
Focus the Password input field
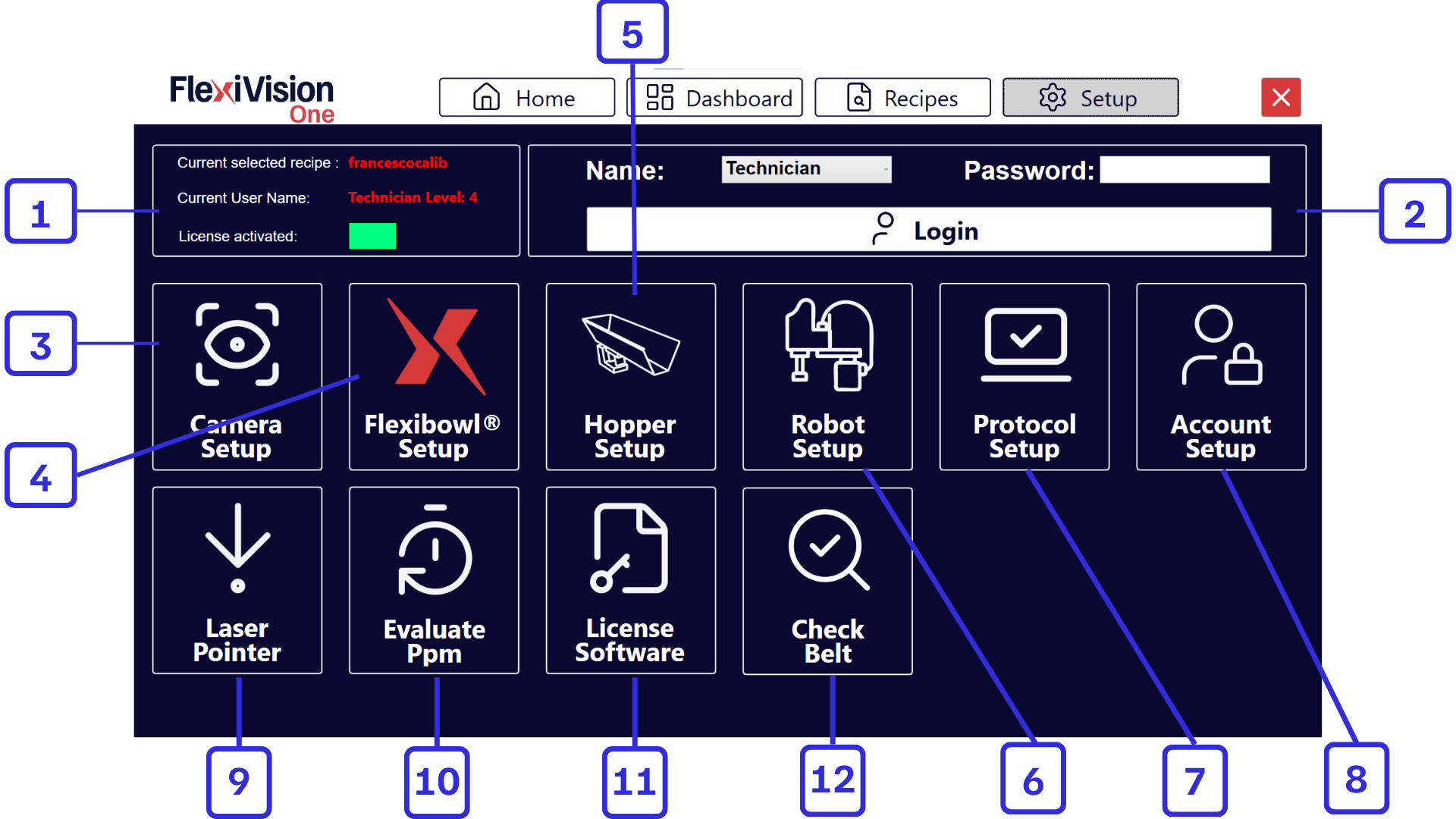[1185, 169]
